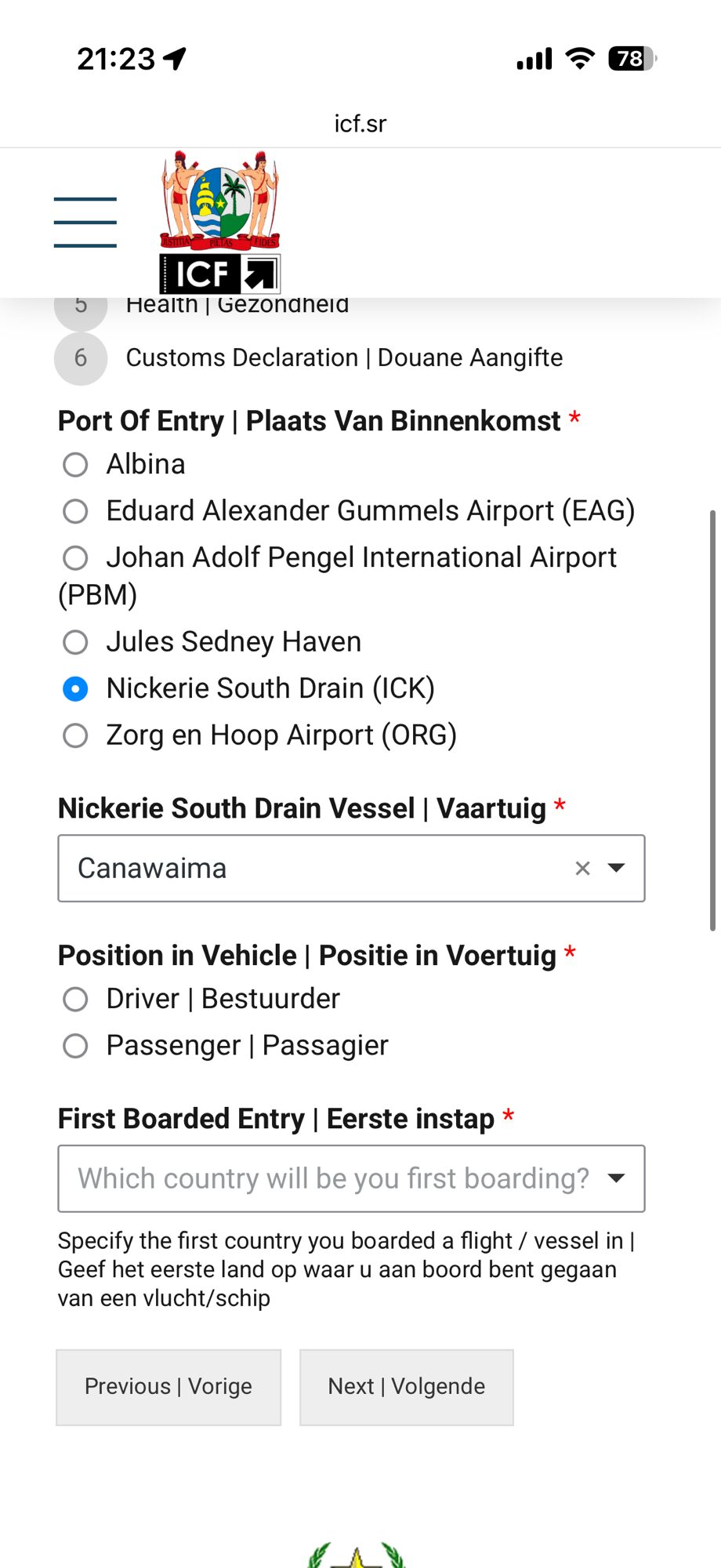The width and height of the screenshot is (721, 1568).
Task: Tap the icf.sr address bar
Action: [360, 124]
